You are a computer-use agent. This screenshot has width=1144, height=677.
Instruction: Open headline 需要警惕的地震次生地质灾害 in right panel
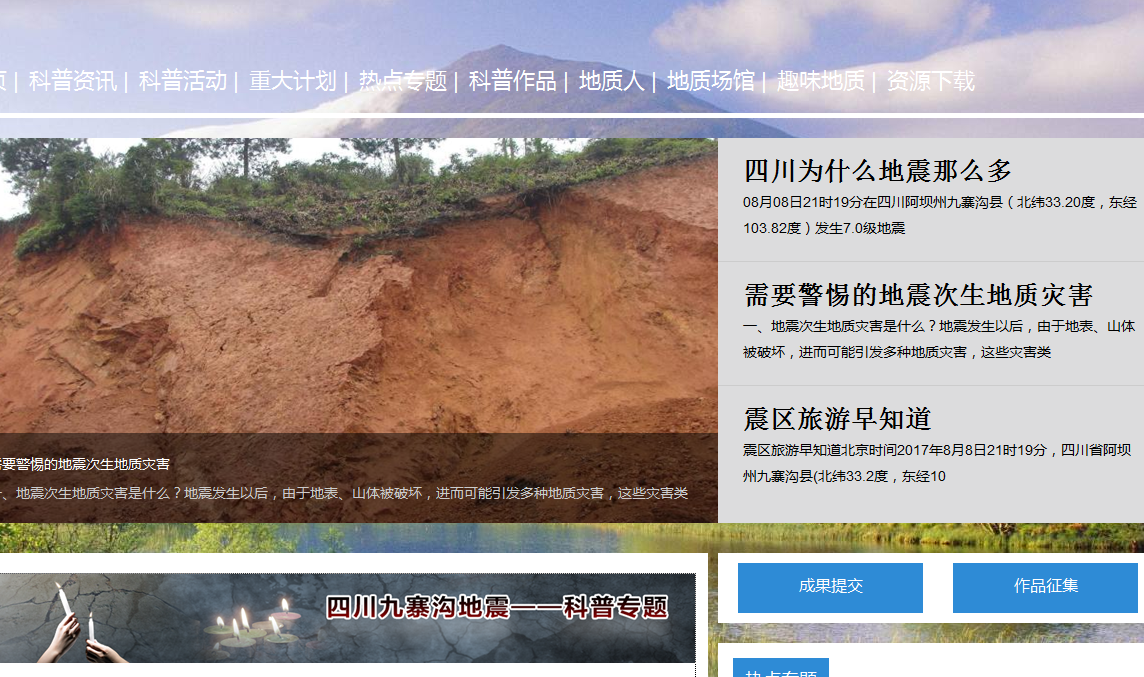(x=918, y=295)
